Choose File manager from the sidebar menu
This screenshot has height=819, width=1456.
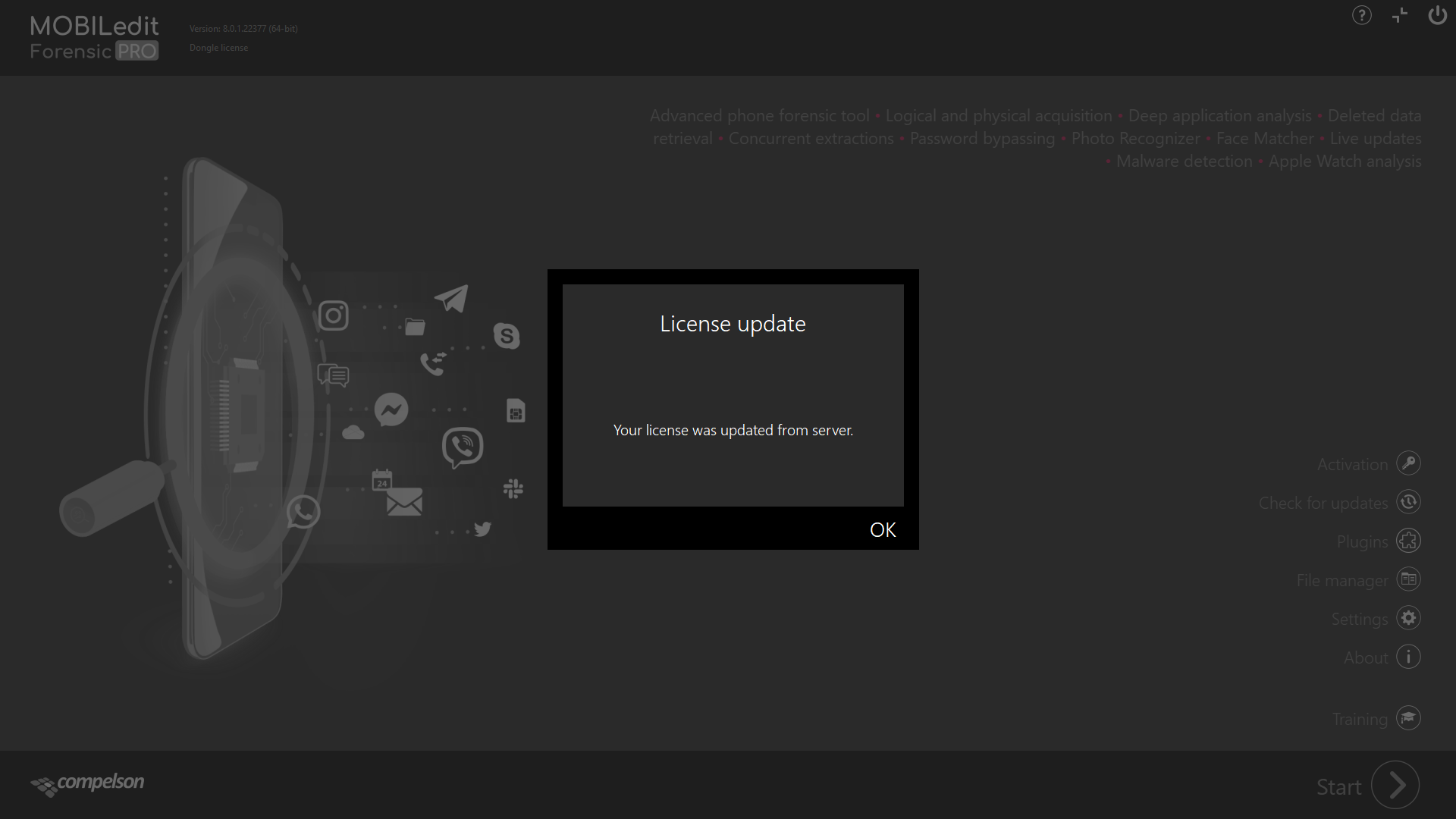tap(1341, 579)
